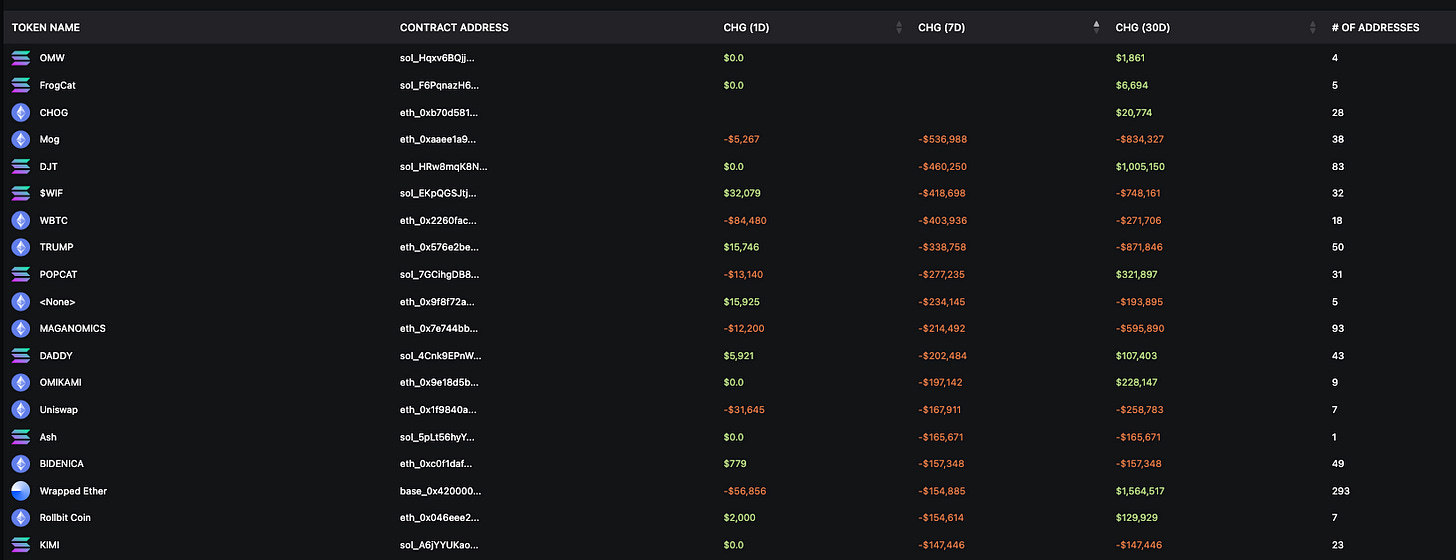Image resolution: width=1456 pixels, height=560 pixels.
Task: Click the # OF ADDRESSES column header
Action: [x=1375, y=28]
